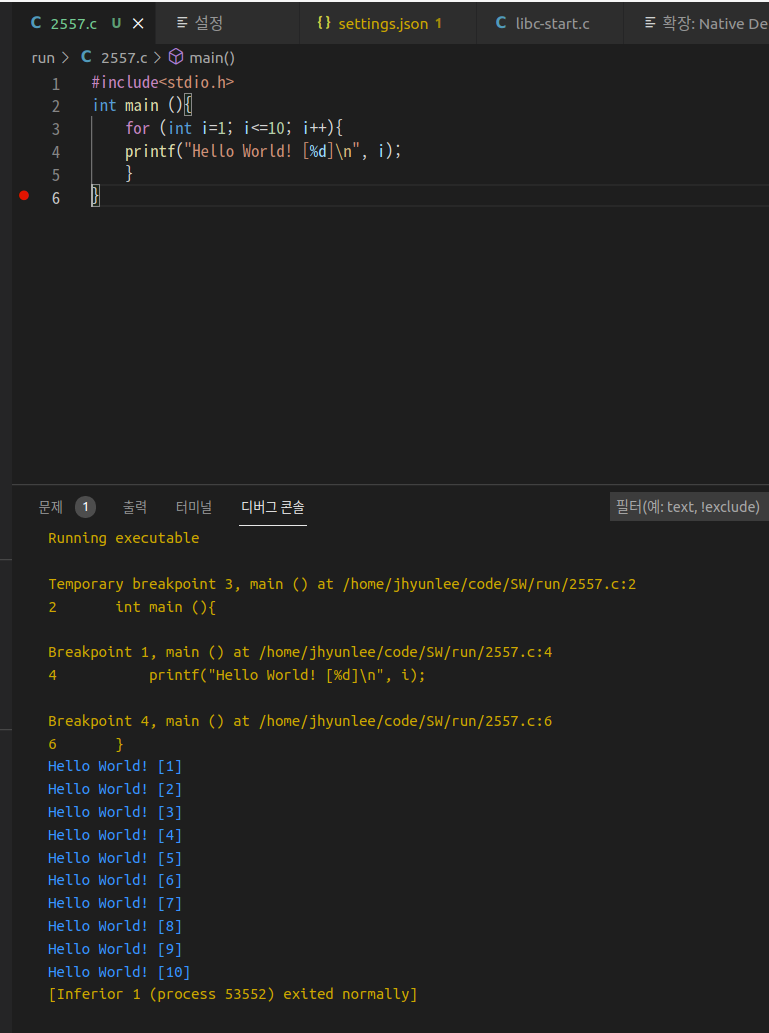Screen dimensions: 769x1033
Task: Open the 설정 tab
Action: (227, 24)
